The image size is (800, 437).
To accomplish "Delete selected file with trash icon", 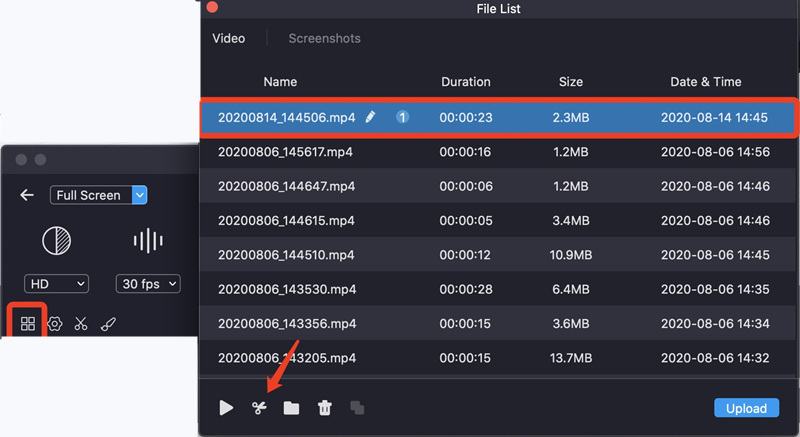I will 324,407.
